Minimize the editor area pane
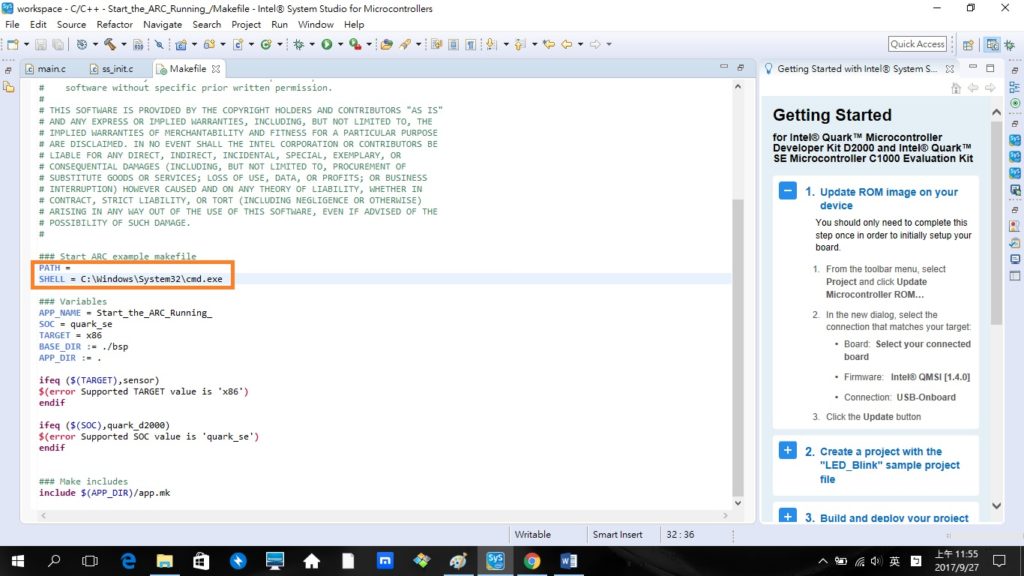This screenshot has width=1024, height=576. (724, 67)
